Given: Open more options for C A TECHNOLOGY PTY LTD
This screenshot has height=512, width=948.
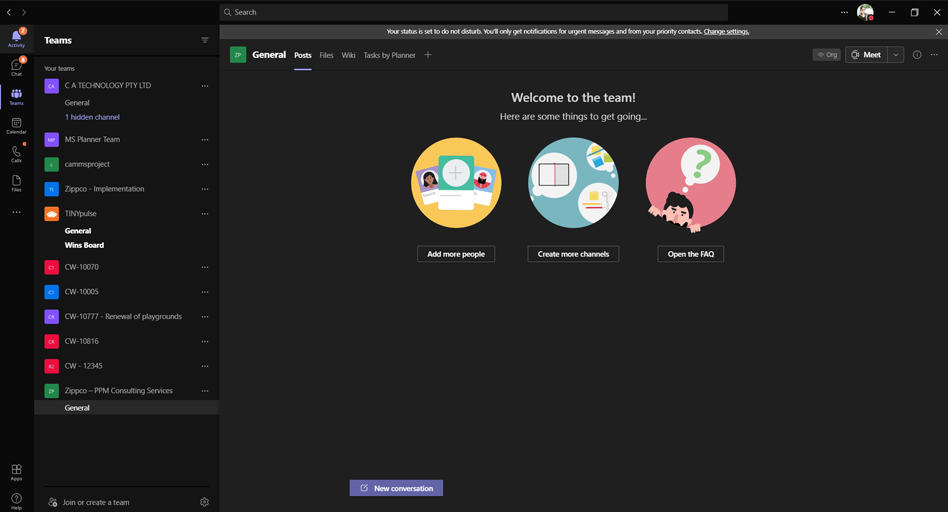Looking at the screenshot, I should [205, 86].
